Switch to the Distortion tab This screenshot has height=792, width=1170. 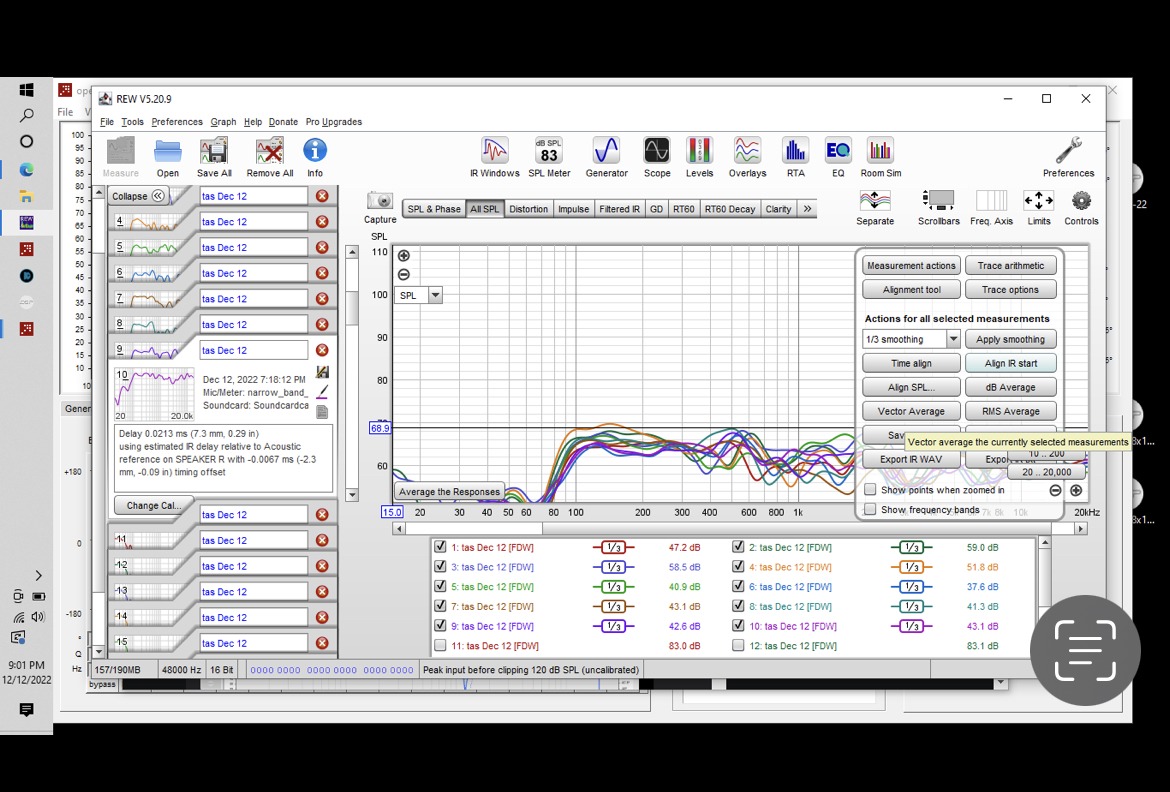point(528,209)
